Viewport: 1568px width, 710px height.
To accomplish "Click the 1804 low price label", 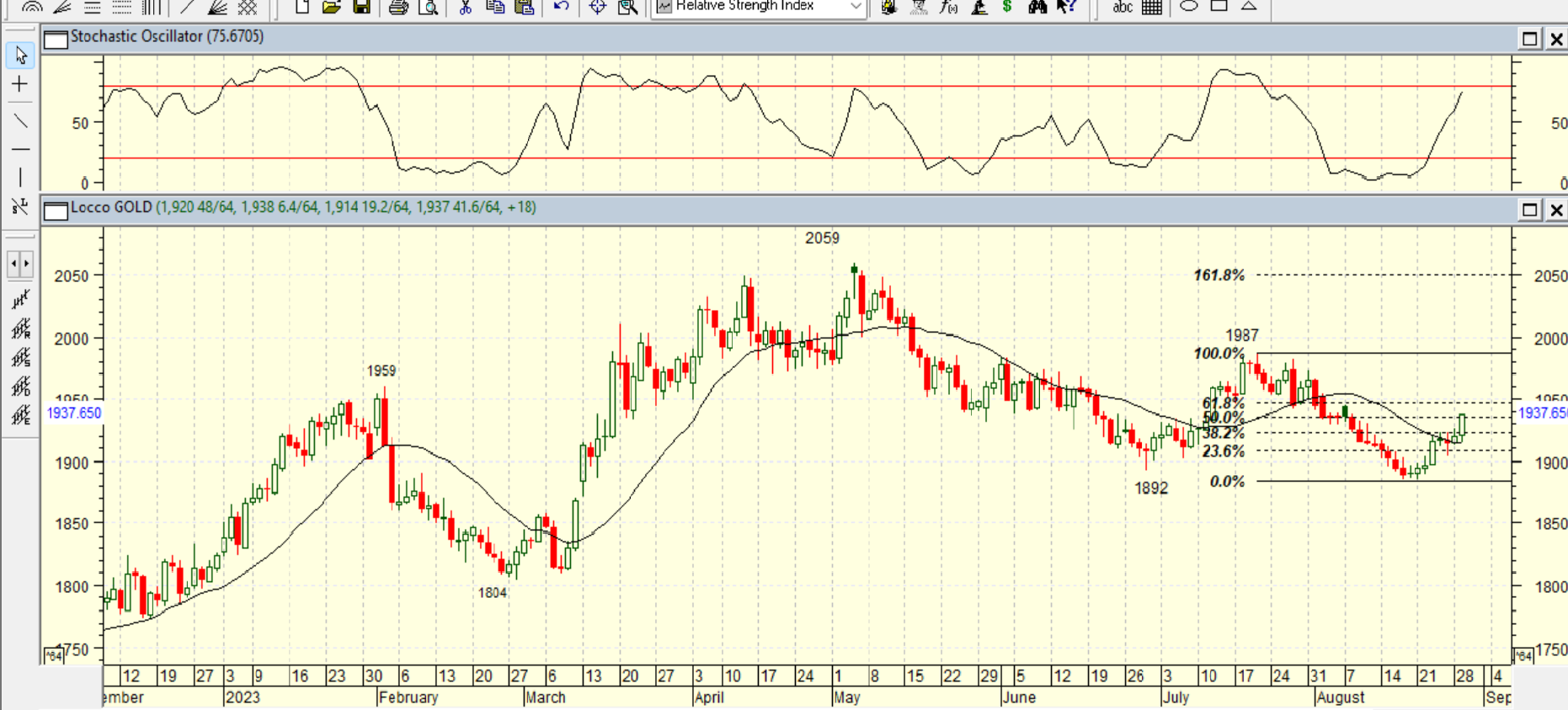I will point(493,593).
